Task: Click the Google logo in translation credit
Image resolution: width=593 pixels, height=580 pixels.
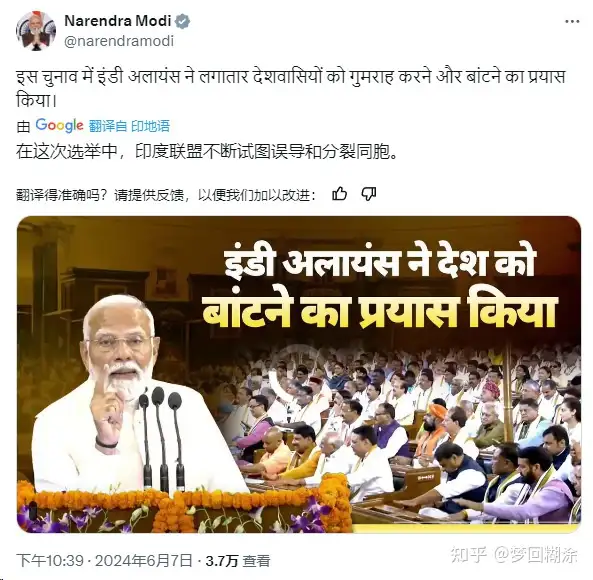Action: tap(59, 126)
